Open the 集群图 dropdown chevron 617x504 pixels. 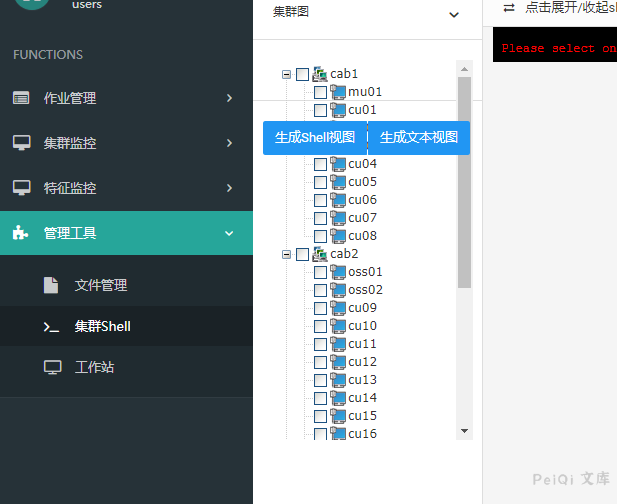(x=454, y=14)
